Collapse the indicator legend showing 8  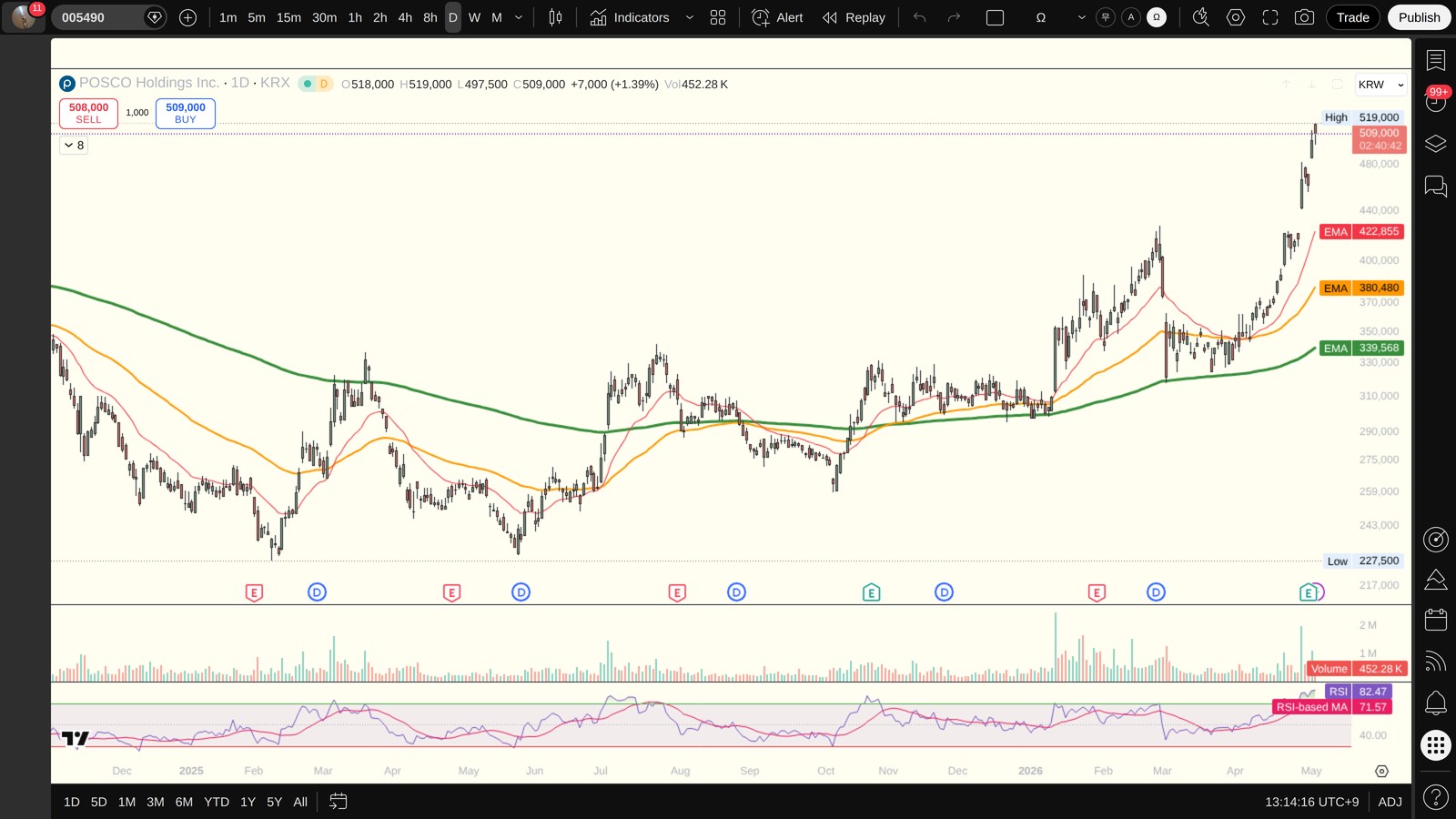point(74,145)
